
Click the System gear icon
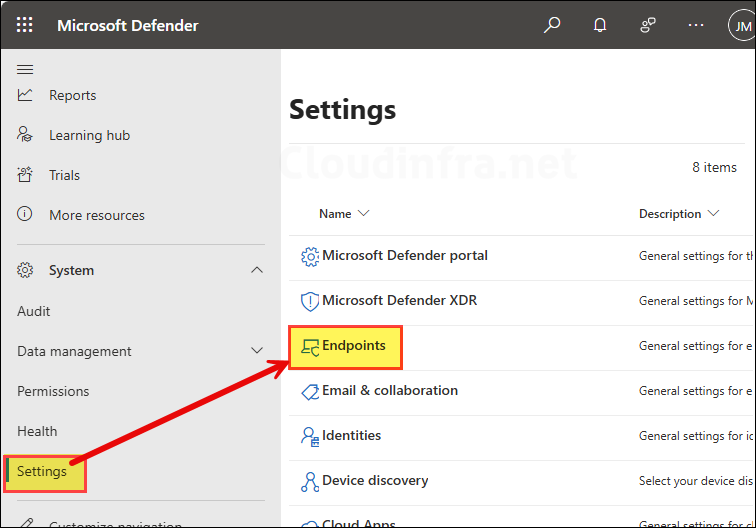25,270
